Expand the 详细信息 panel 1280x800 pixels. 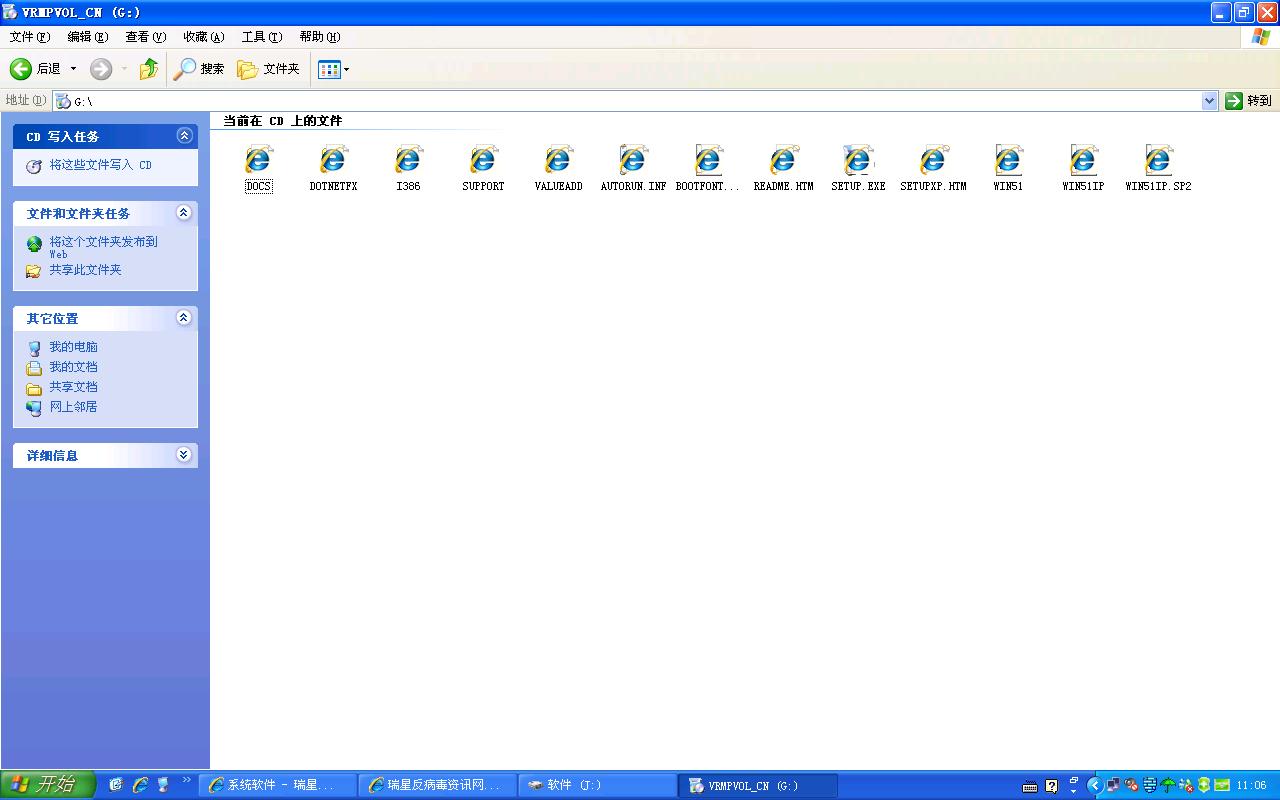click(x=184, y=454)
